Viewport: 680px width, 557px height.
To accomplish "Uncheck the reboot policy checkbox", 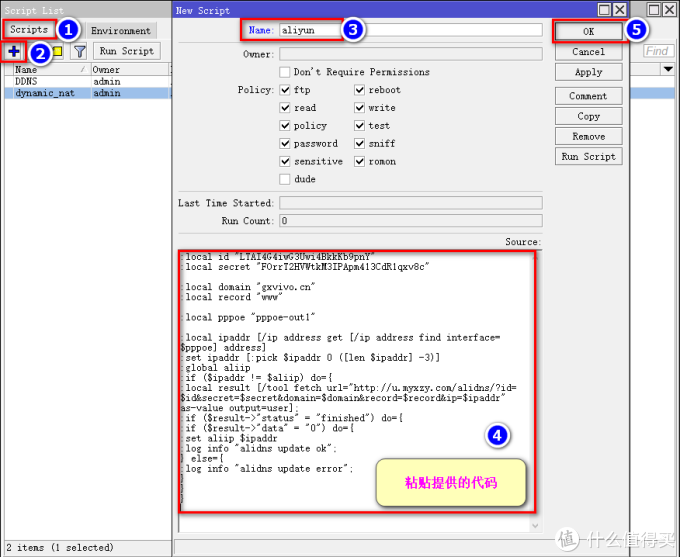I will coord(359,90).
